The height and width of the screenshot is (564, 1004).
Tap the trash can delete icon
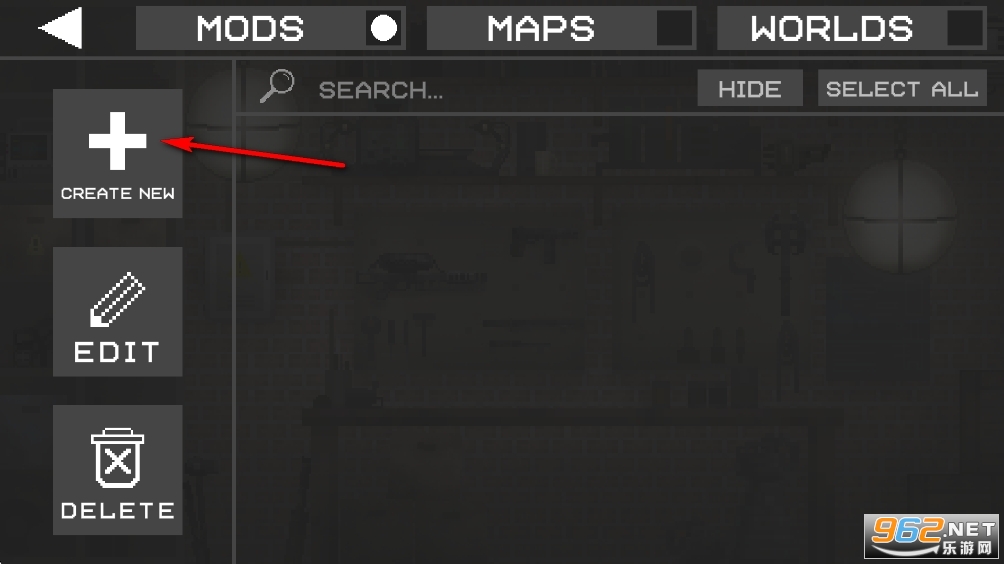(x=118, y=458)
